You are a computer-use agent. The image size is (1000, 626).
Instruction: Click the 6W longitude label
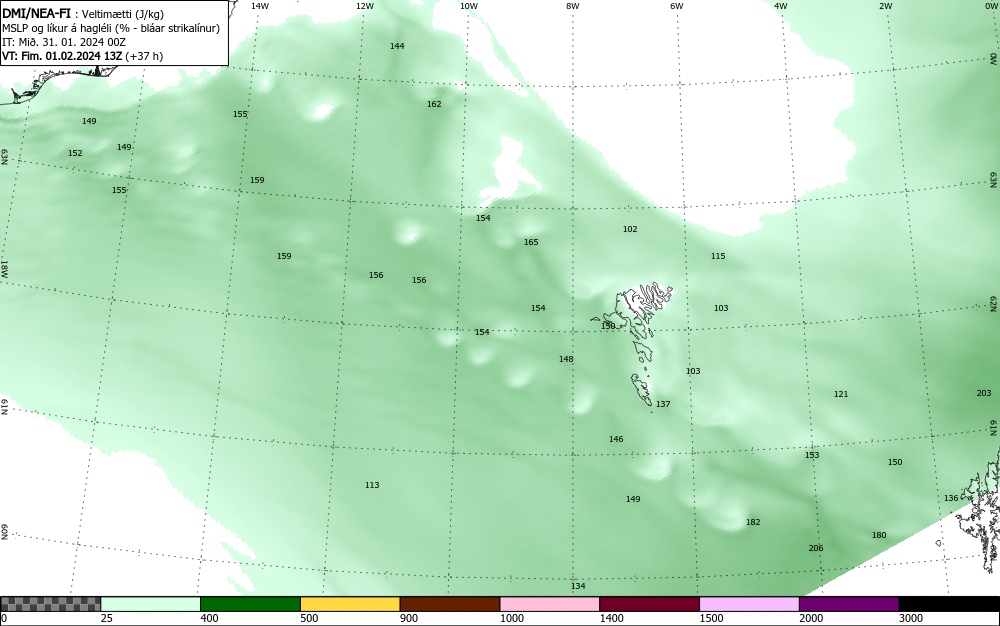(677, 6)
